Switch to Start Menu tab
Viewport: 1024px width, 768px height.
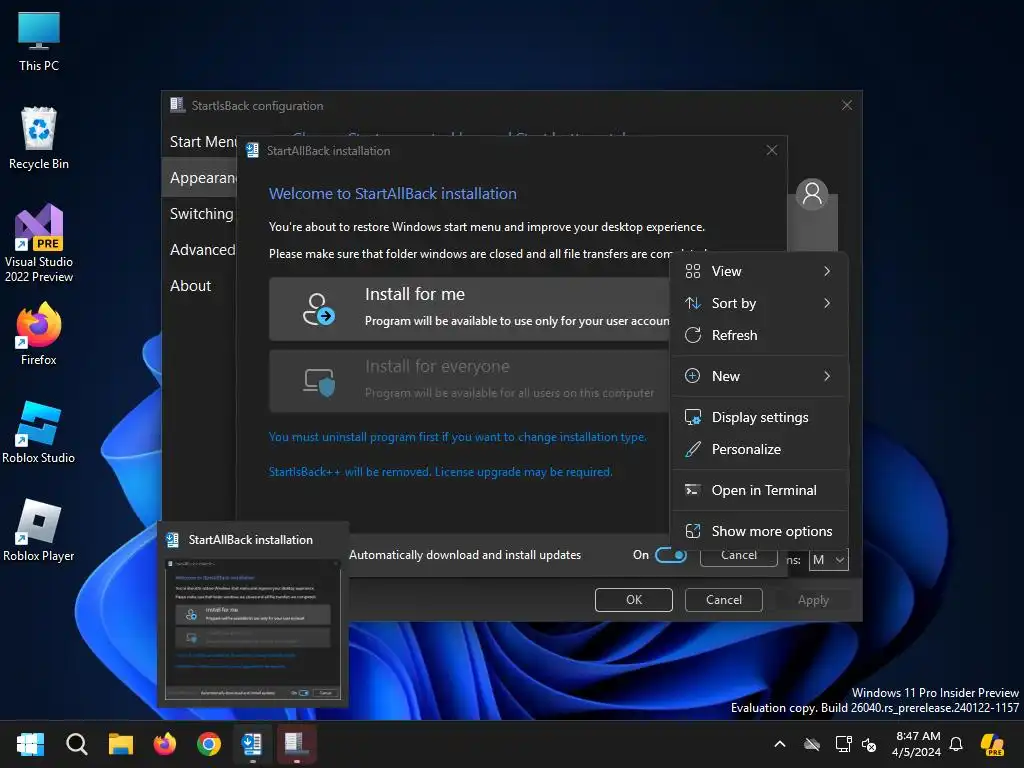click(x=200, y=142)
